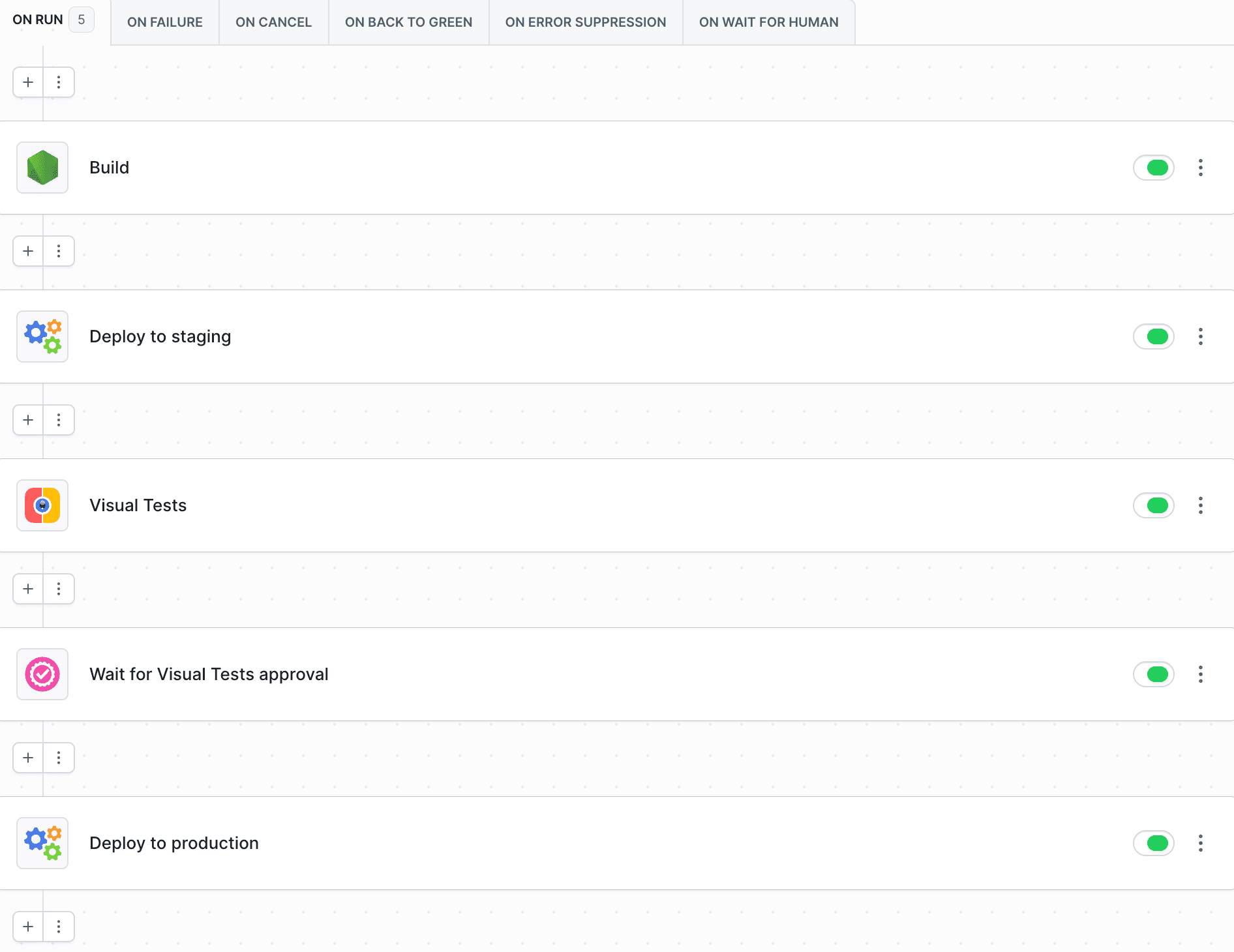The height and width of the screenshot is (952, 1234).
Task: Add an action between Deploy to staging and Visual Tests
Action: point(28,420)
